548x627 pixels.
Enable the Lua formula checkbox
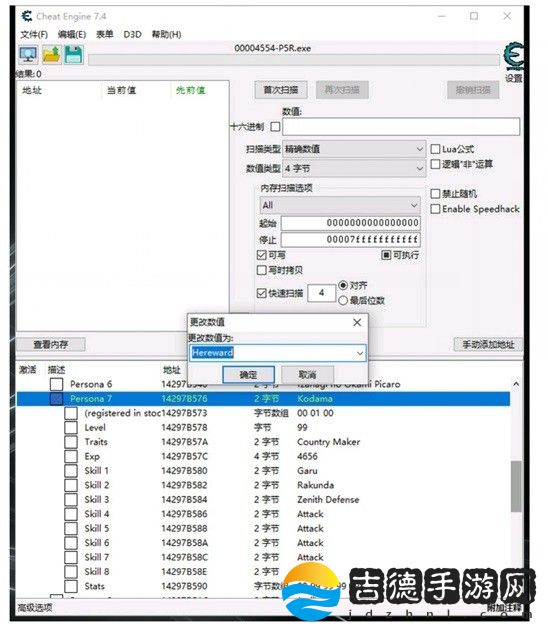click(x=435, y=149)
